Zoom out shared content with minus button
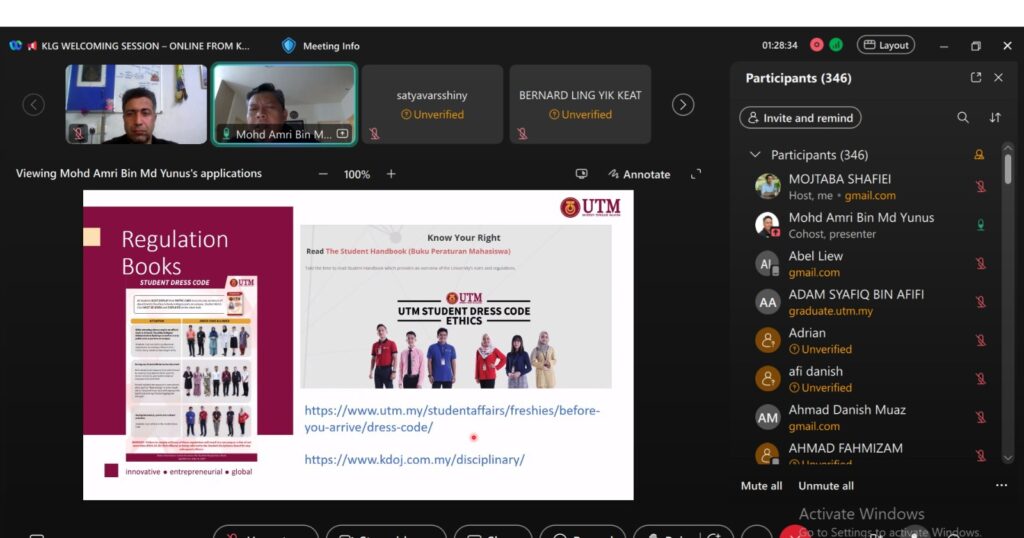The height and width of the screenshot is (538, 1024). point(323,174)
